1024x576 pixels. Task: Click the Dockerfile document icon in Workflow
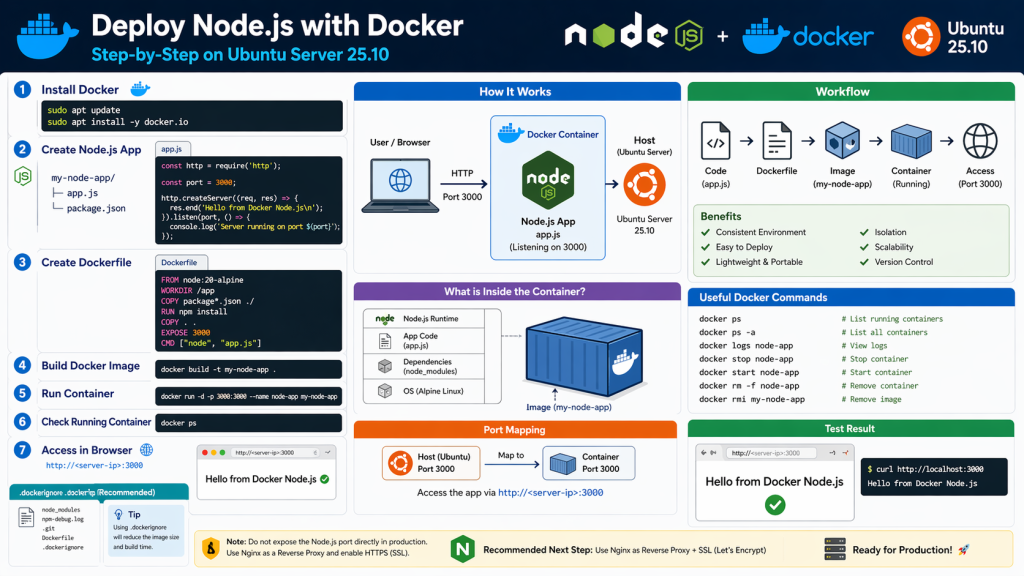click(x=777, y=143)
